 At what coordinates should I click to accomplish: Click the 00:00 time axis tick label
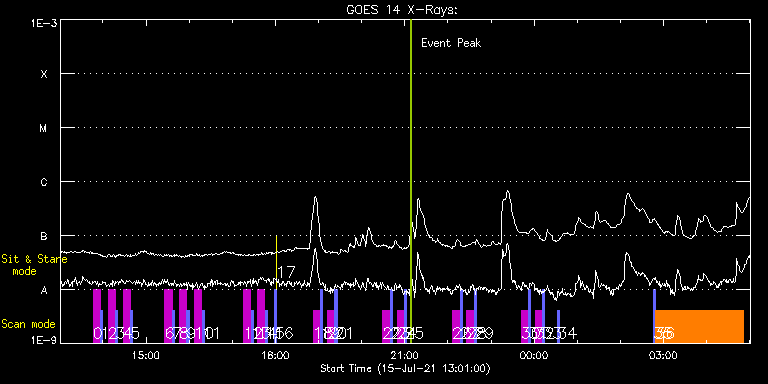tap(534, 355)
